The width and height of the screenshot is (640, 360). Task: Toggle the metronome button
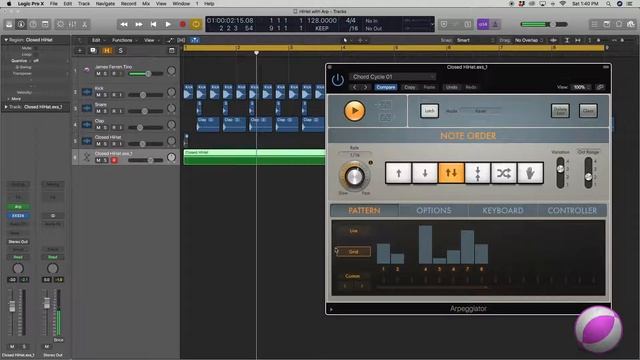495,24
